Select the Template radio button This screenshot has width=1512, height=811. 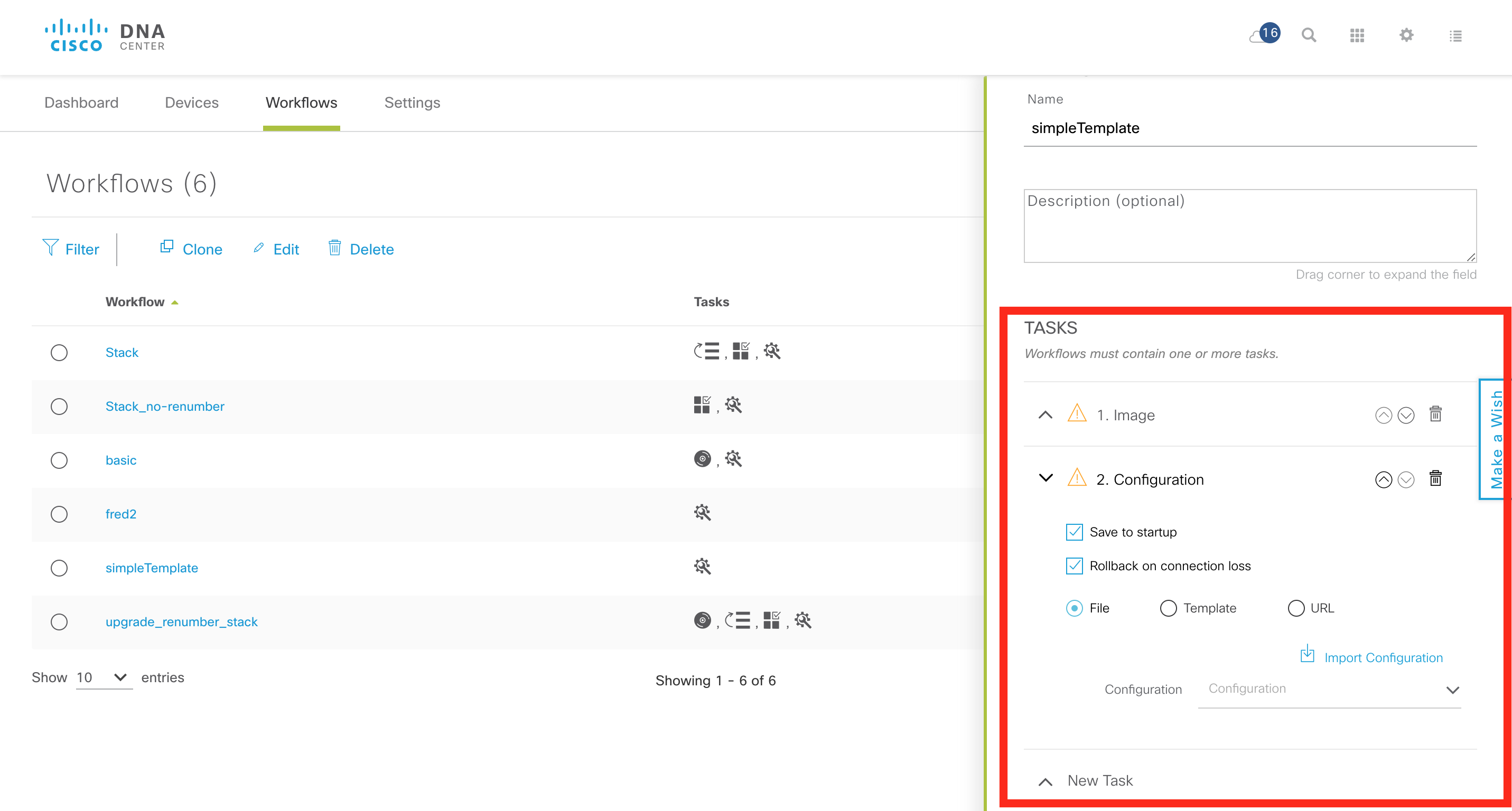click(1168, 608)
